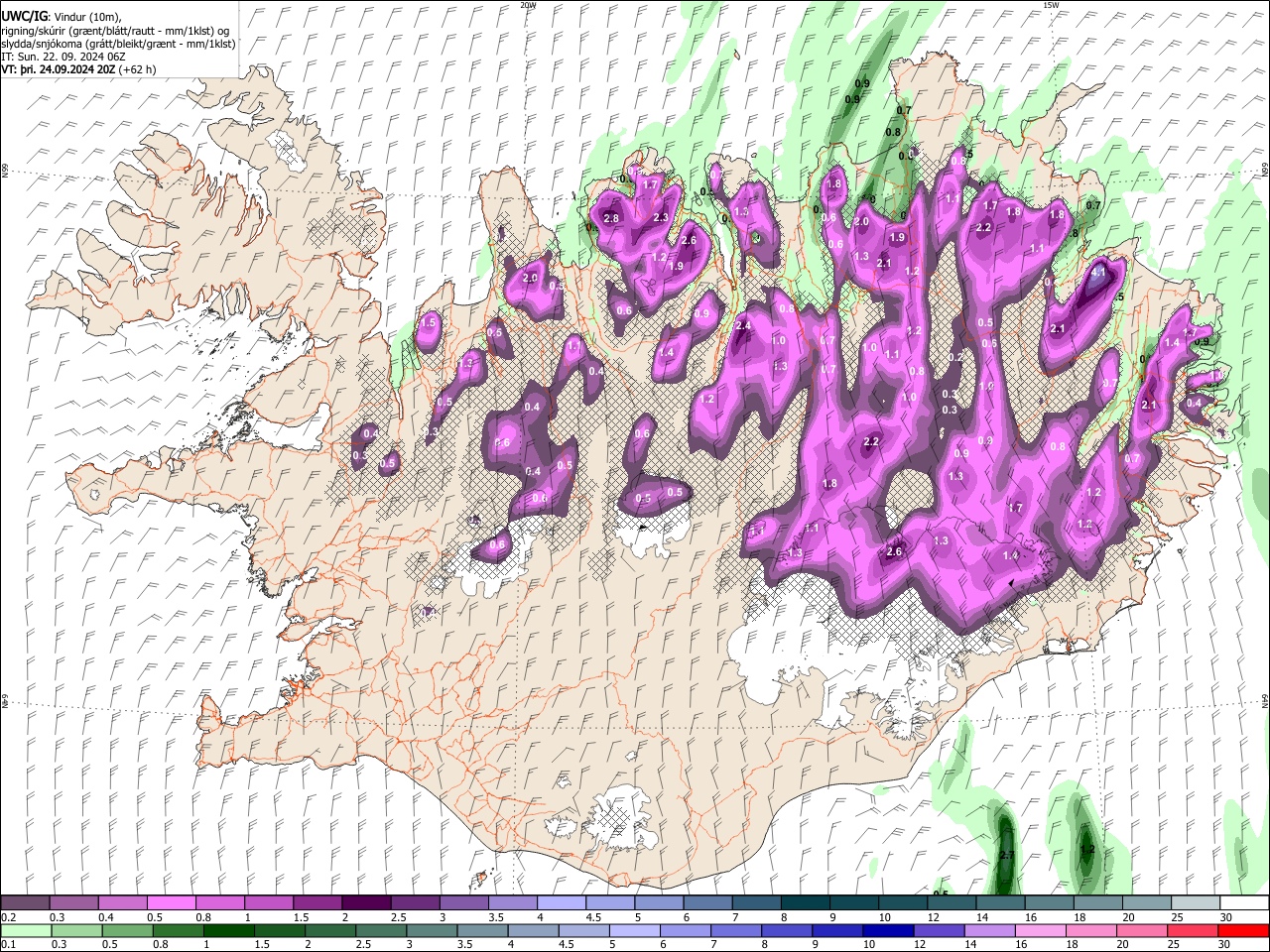Viewport: 1270px width, 952px height.
Task: Select the 'rigning/skúrir' legend description line
Action: [115, 31]
